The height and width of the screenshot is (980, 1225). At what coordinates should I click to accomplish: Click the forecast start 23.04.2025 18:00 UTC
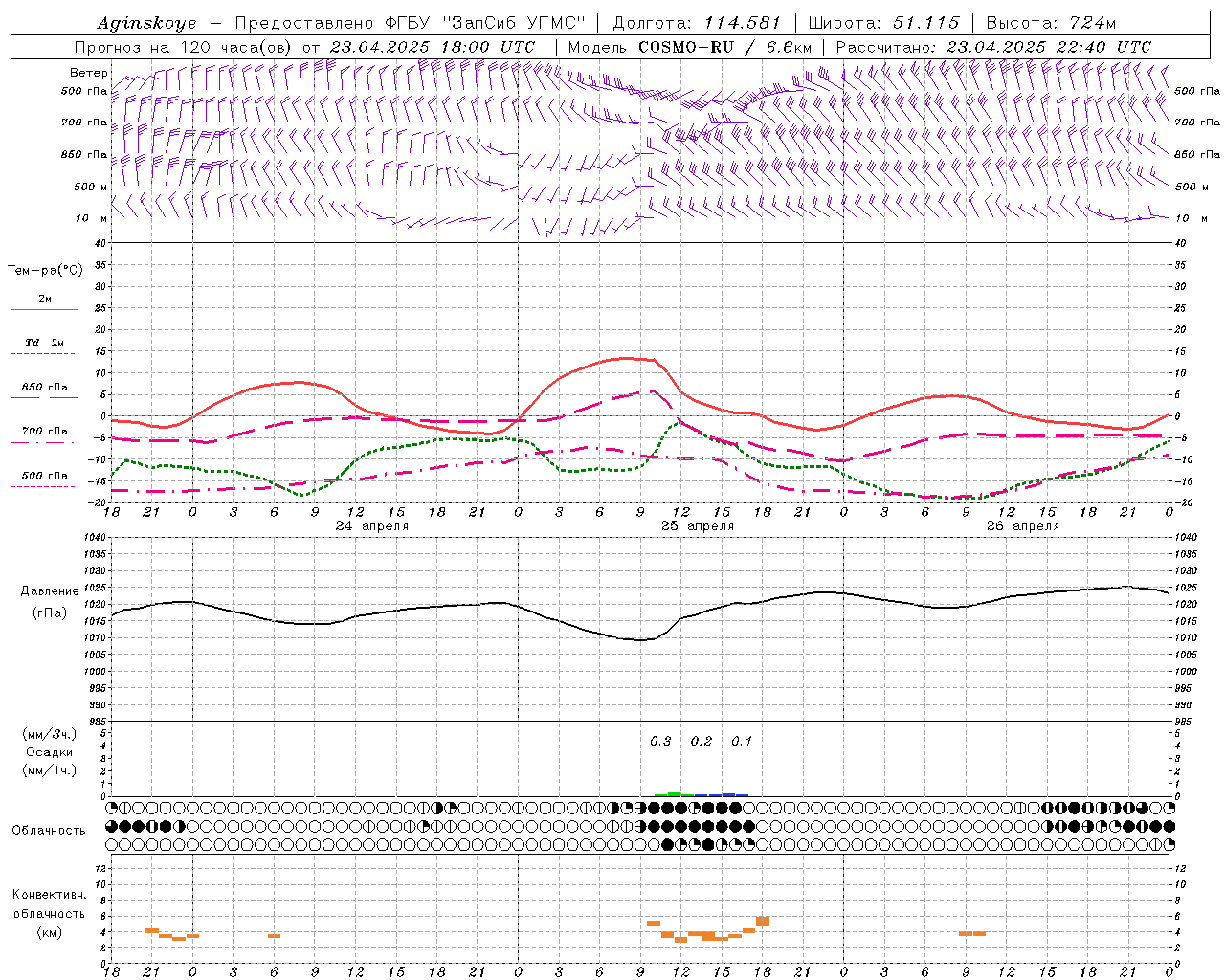coord(432,47)
